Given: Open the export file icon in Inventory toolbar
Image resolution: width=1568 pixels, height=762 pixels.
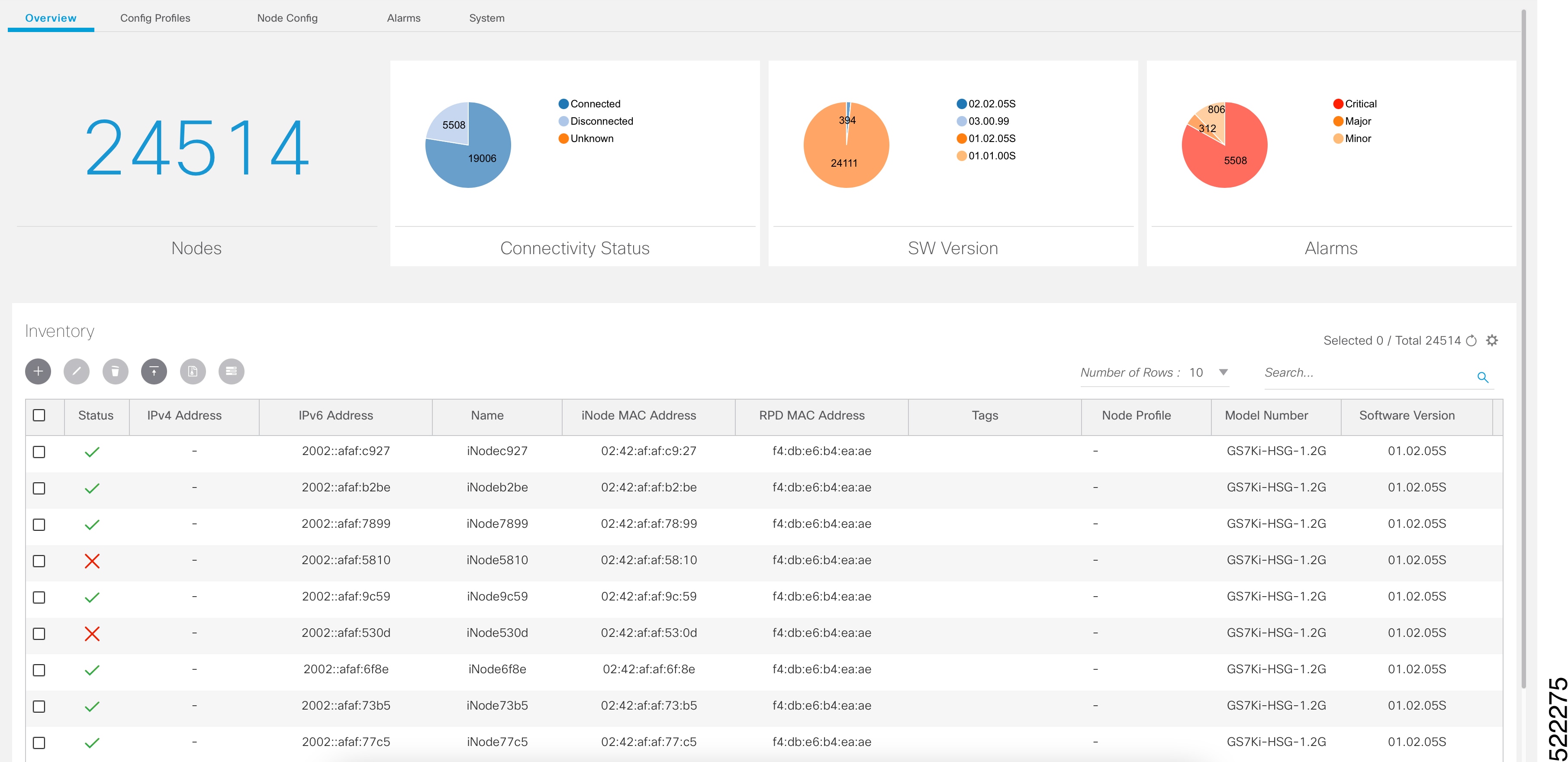Looking at the screenshot, I should (192, 371).
